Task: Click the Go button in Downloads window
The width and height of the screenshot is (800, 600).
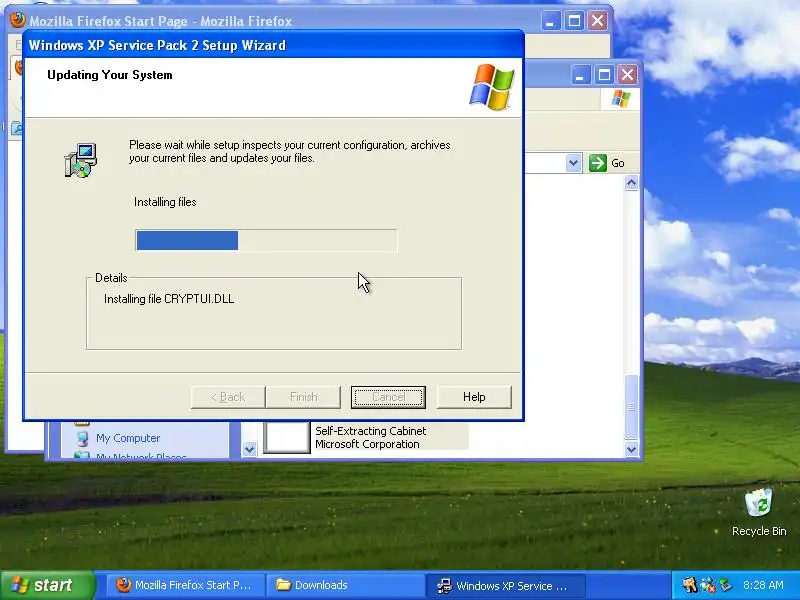Action: pyautogui.click(x=607, y=163)
